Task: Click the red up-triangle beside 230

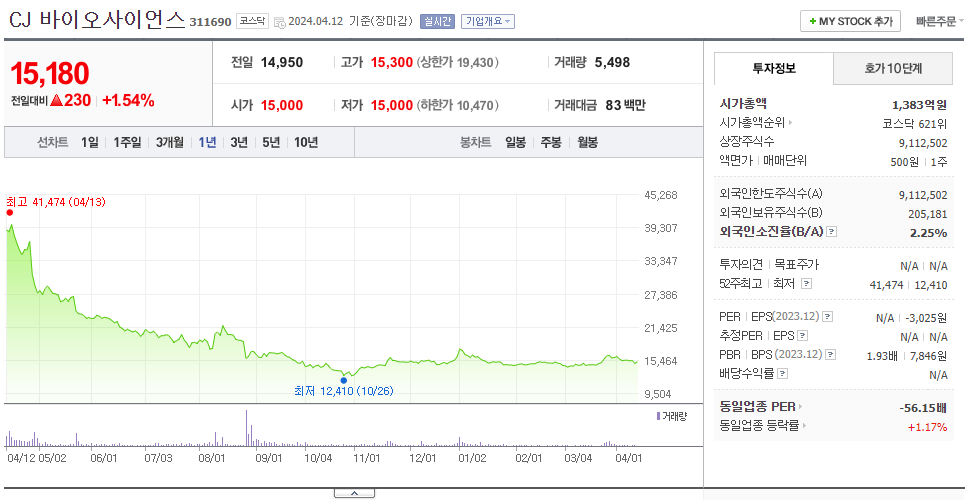Action: point(56,100)
